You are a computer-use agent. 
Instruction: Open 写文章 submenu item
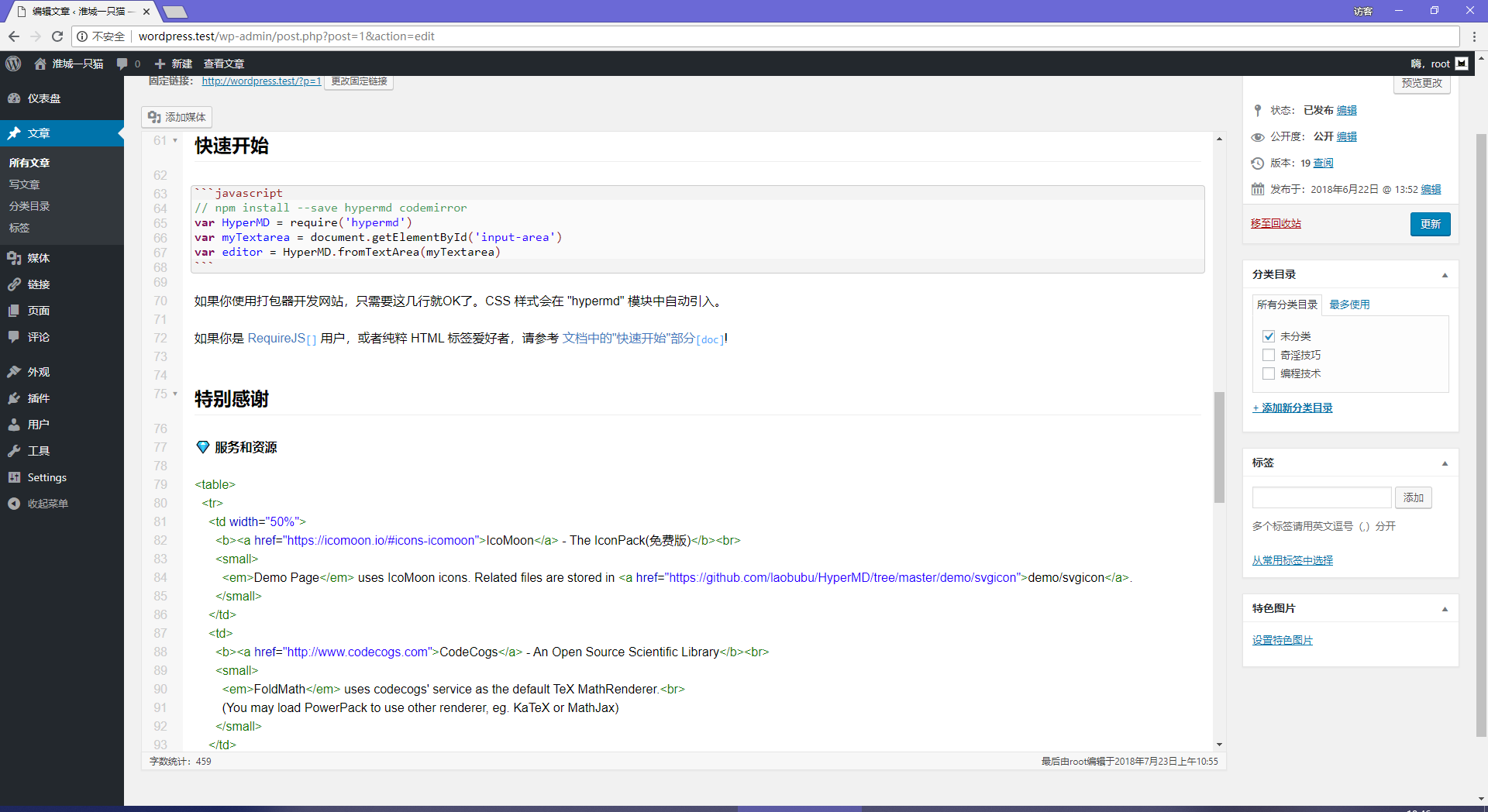[24, 184]
